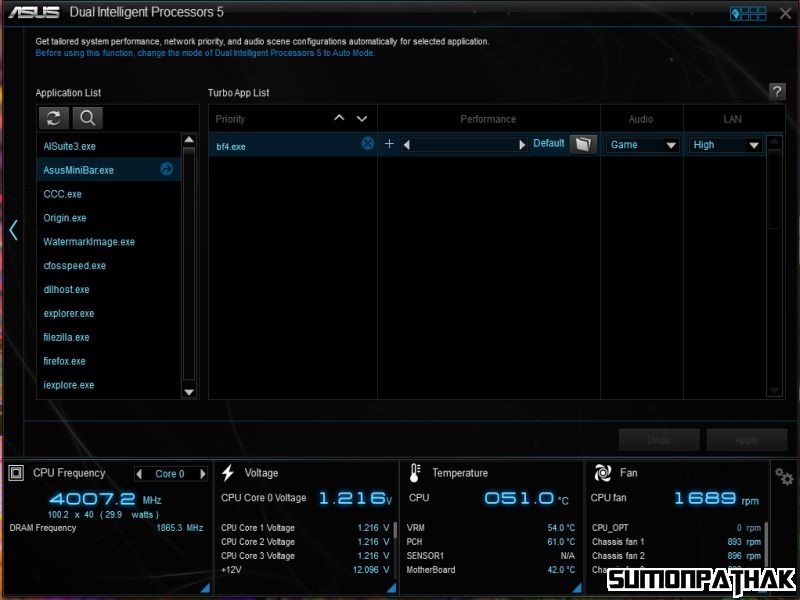Select AISuite3.exe in Application List

pos(109,146)
